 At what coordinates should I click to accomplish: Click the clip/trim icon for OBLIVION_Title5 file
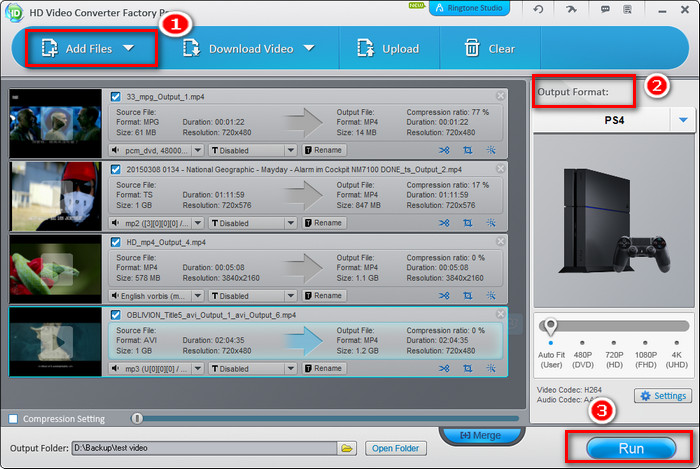[x=444, y=369]
